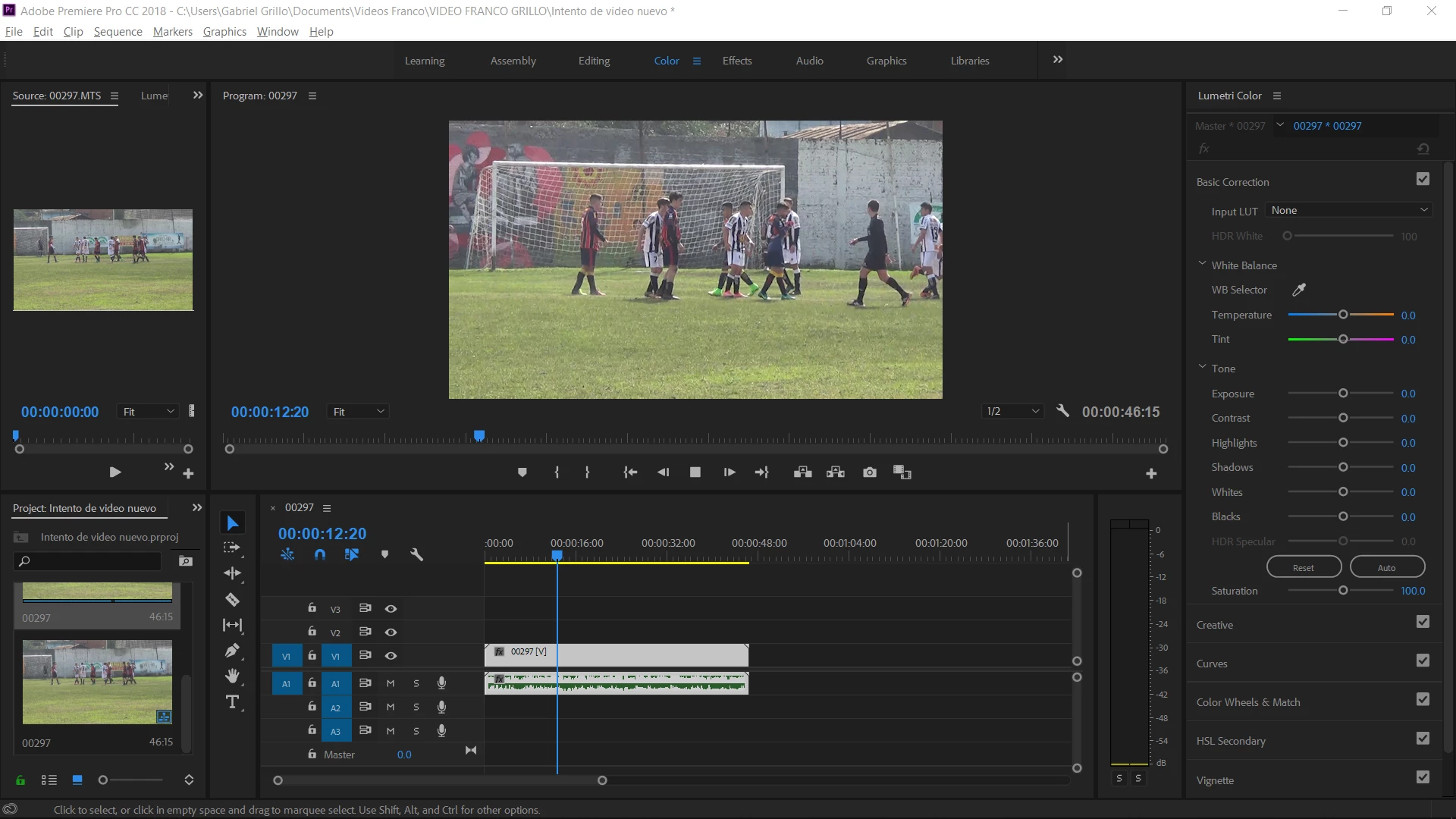
Task: Click the Export Frame camera icon
Action: tap(869, 472)
